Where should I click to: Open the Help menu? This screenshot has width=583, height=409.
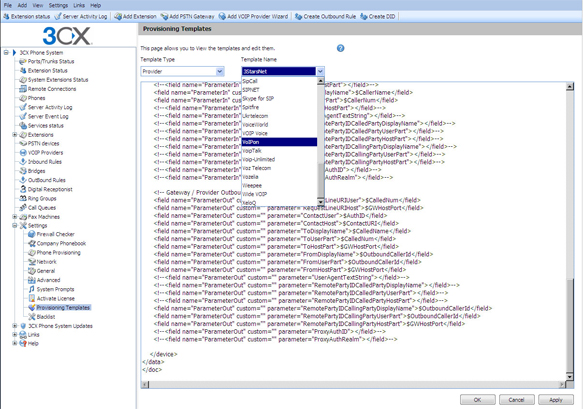96,5
